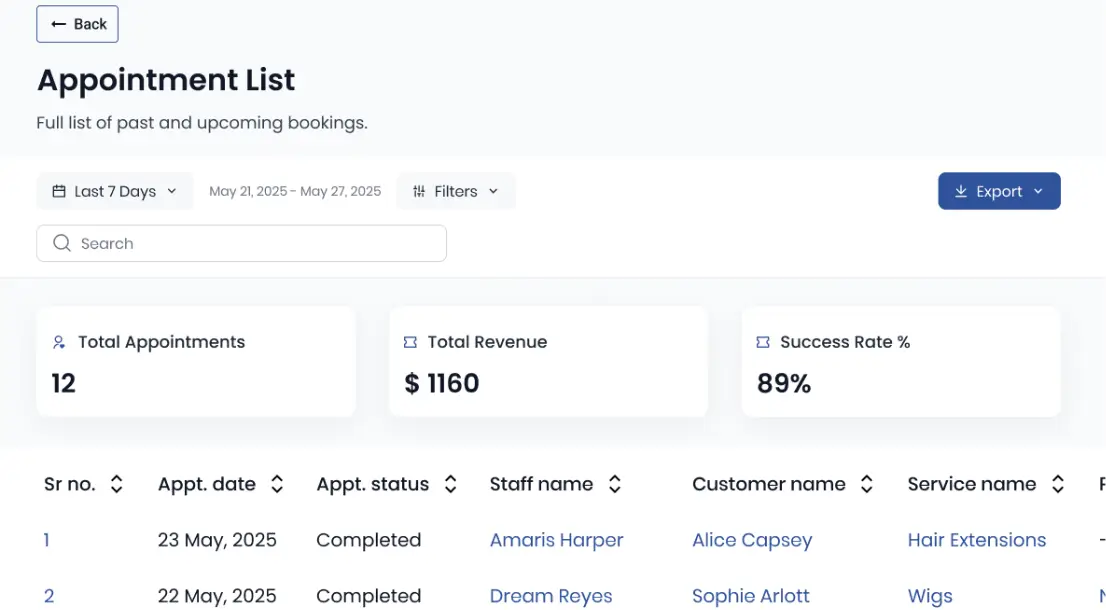1106x610 pixels.
Task: Sort by Appt. date column arrows
Action: [x=277, y=485]
